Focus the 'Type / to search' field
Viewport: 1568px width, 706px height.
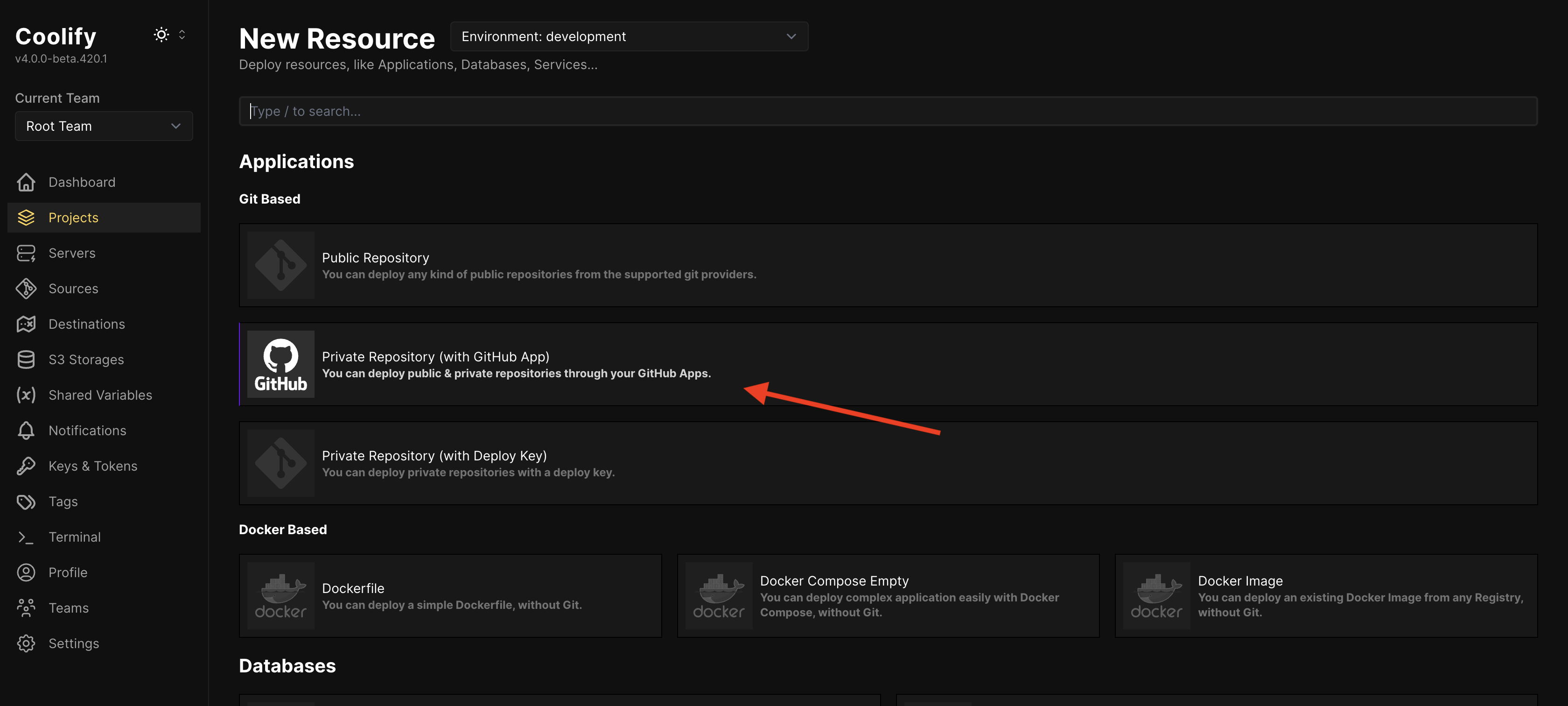[x=888, y=111]
